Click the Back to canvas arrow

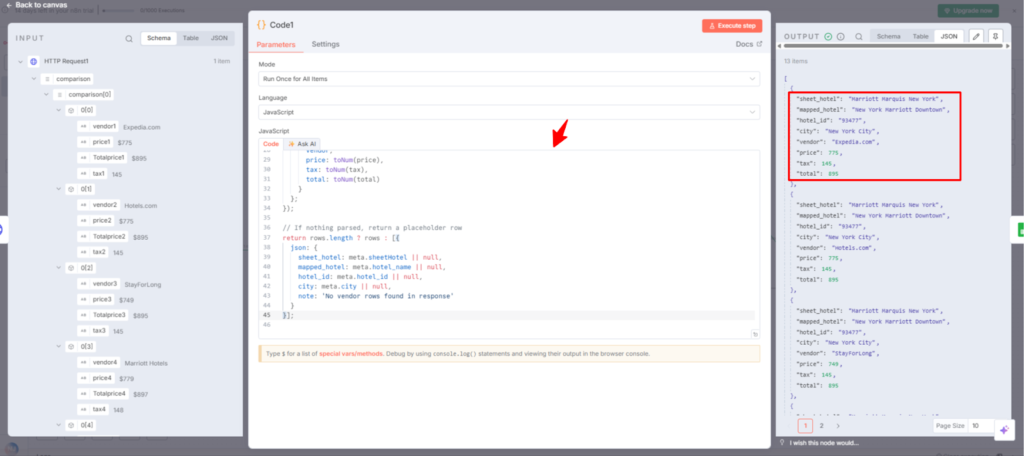8,5
